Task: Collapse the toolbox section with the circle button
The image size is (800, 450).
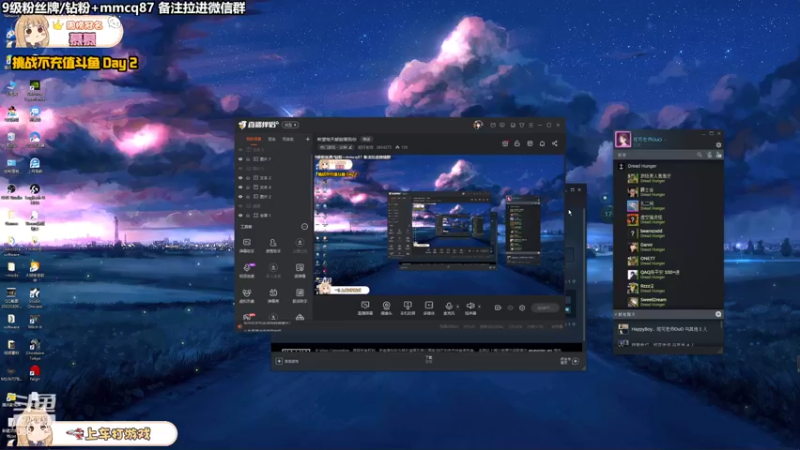Action: (x=305, y=227)
